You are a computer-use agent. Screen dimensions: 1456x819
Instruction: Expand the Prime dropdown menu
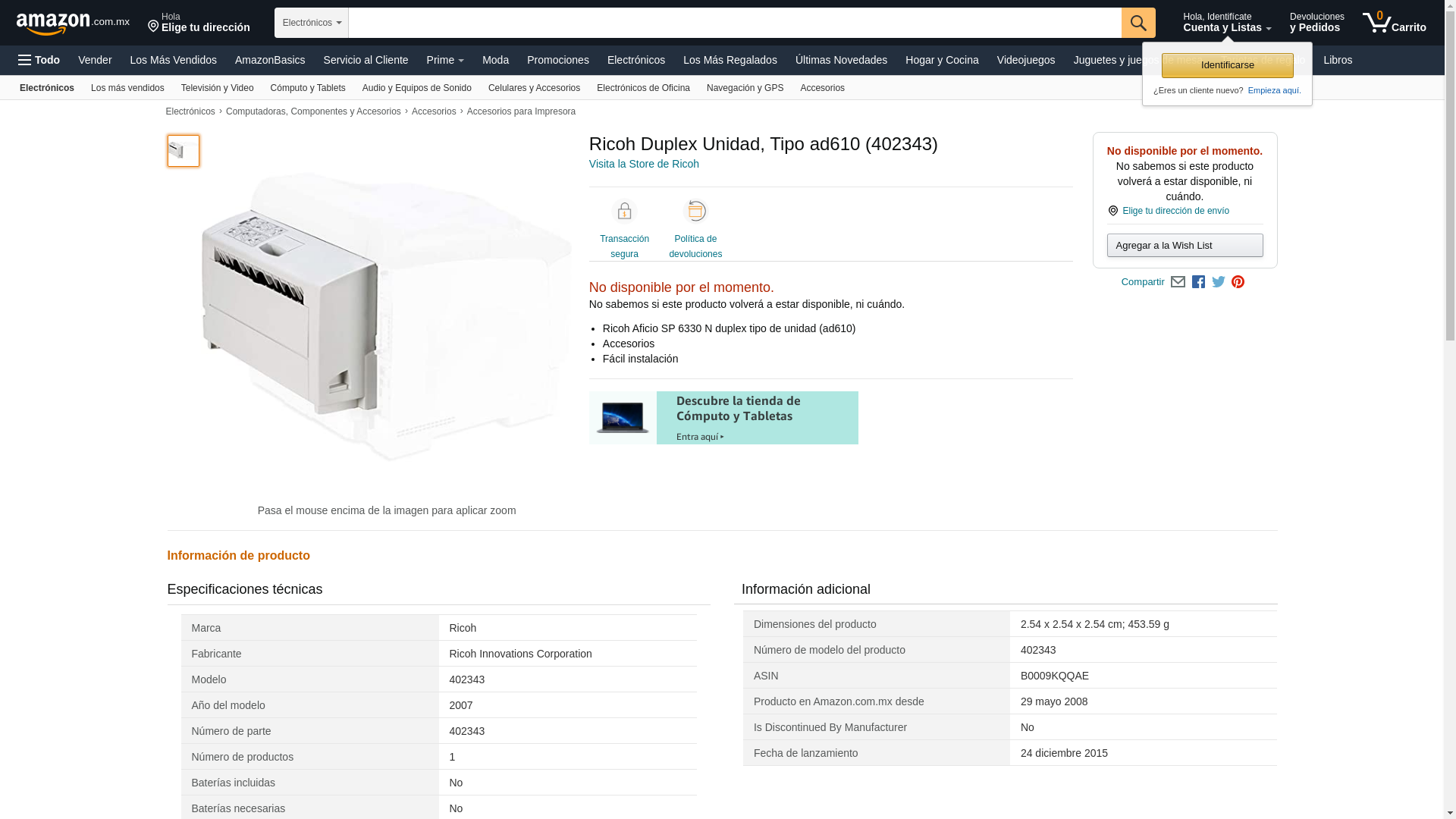point(444,60)
